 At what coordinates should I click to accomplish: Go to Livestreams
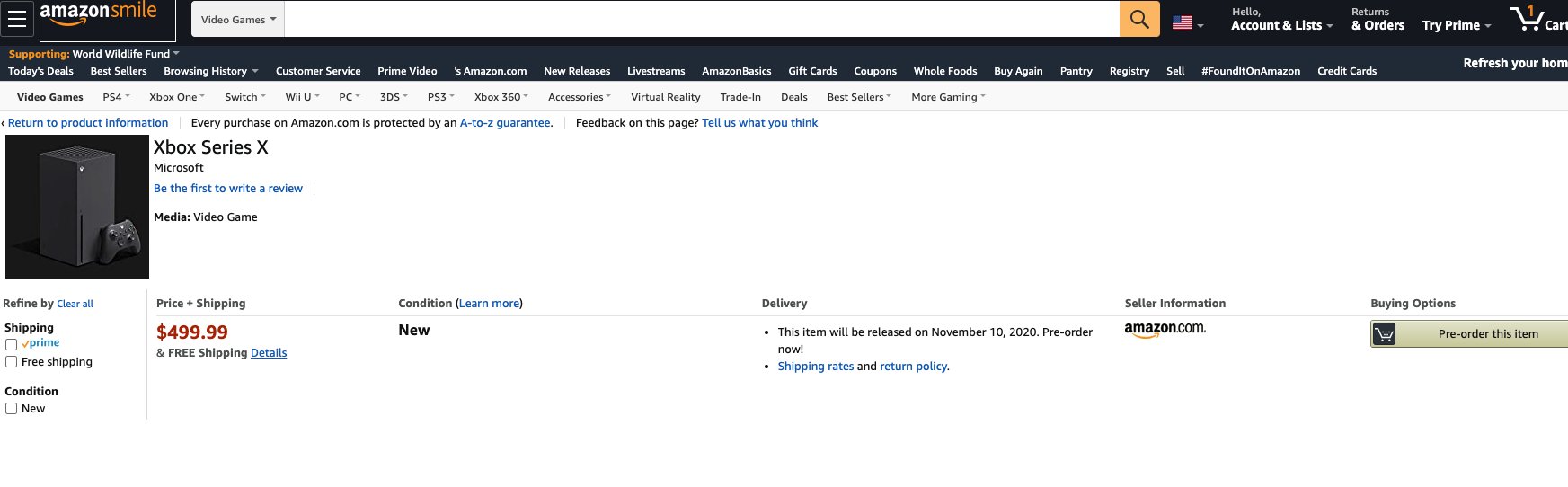(x=656, y=71)
